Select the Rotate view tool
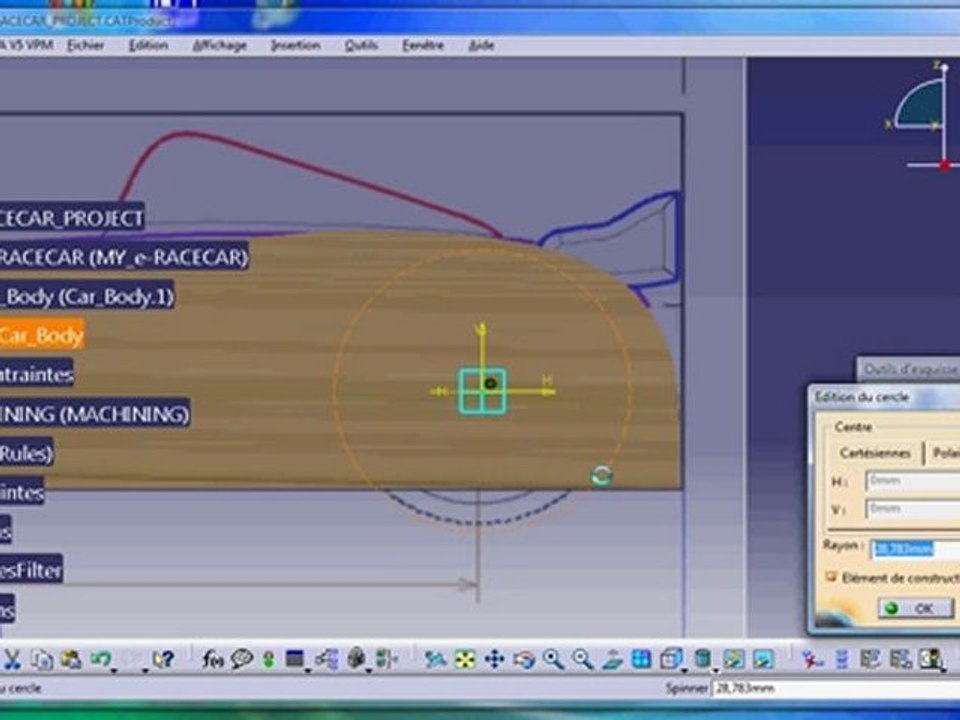 (x=524, y=660)
